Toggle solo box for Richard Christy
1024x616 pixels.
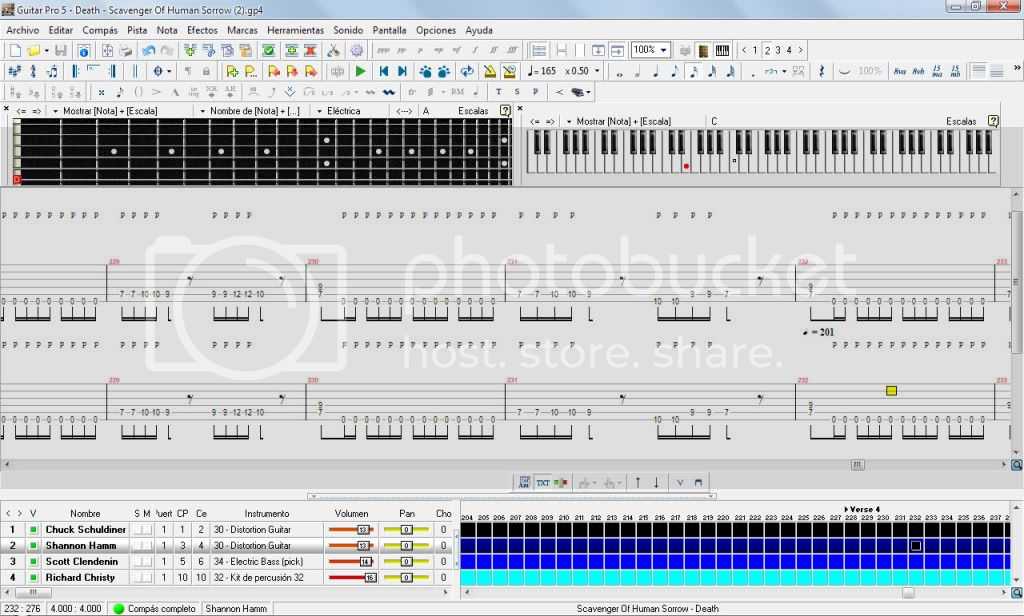pyautogui.click(x=137, y=577)
